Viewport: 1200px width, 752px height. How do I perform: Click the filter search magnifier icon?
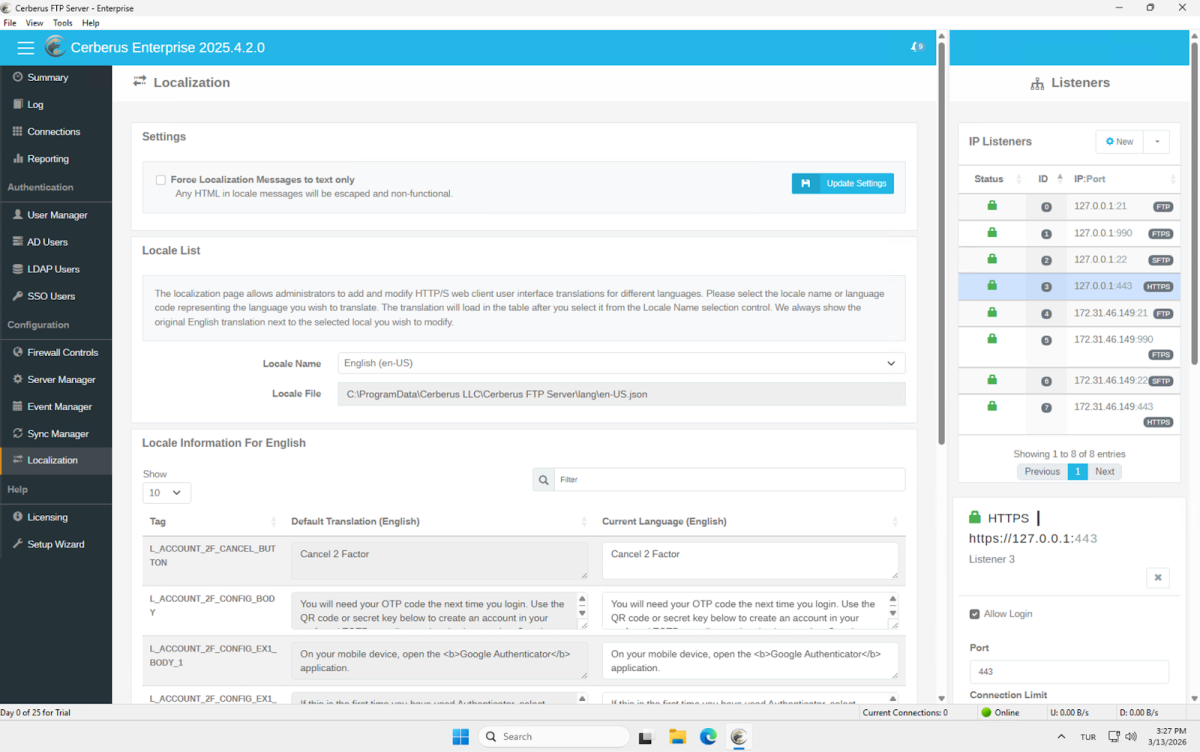(543, 480)
